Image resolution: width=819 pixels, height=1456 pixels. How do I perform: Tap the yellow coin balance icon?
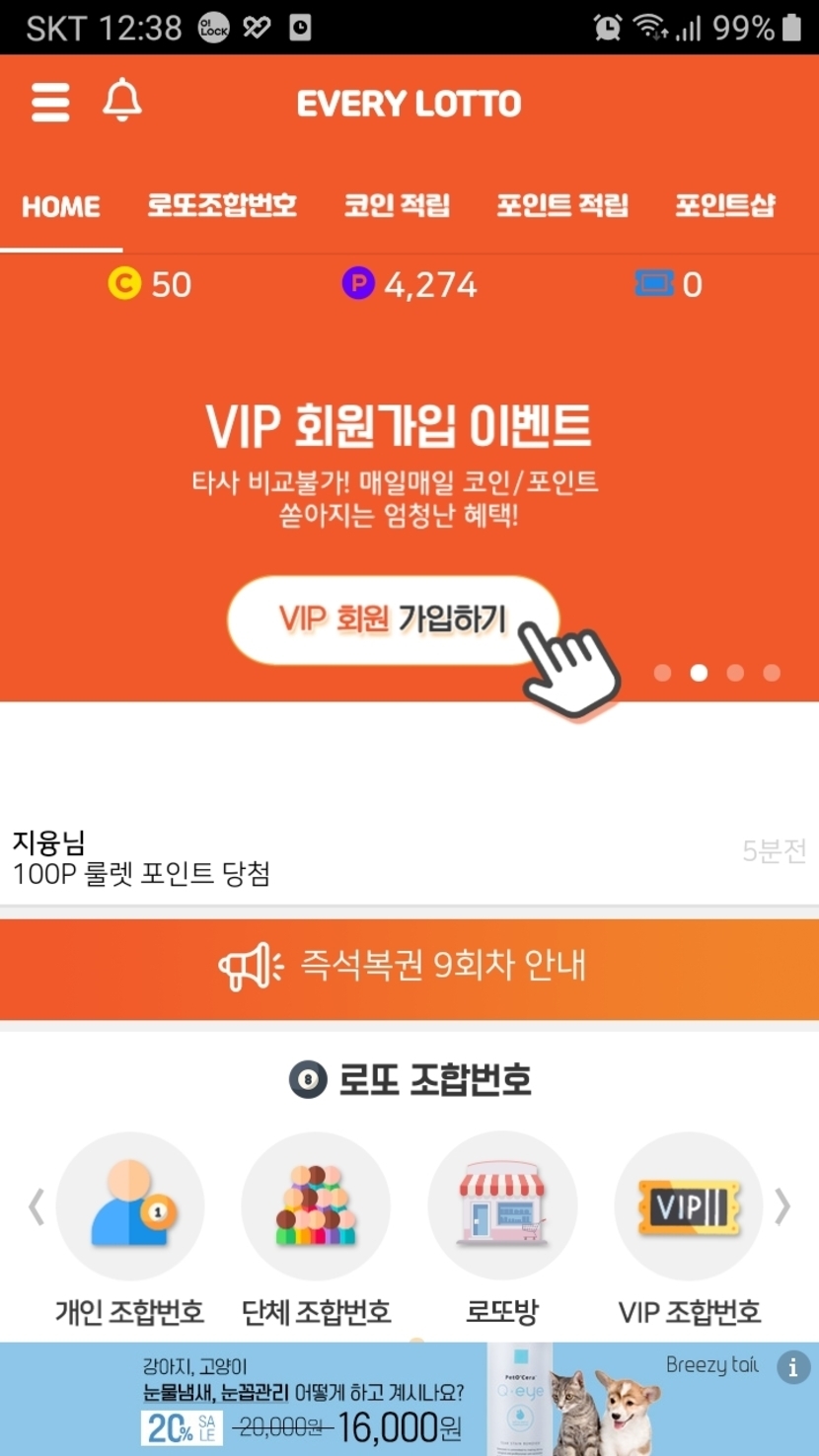(x=124, y=284)
